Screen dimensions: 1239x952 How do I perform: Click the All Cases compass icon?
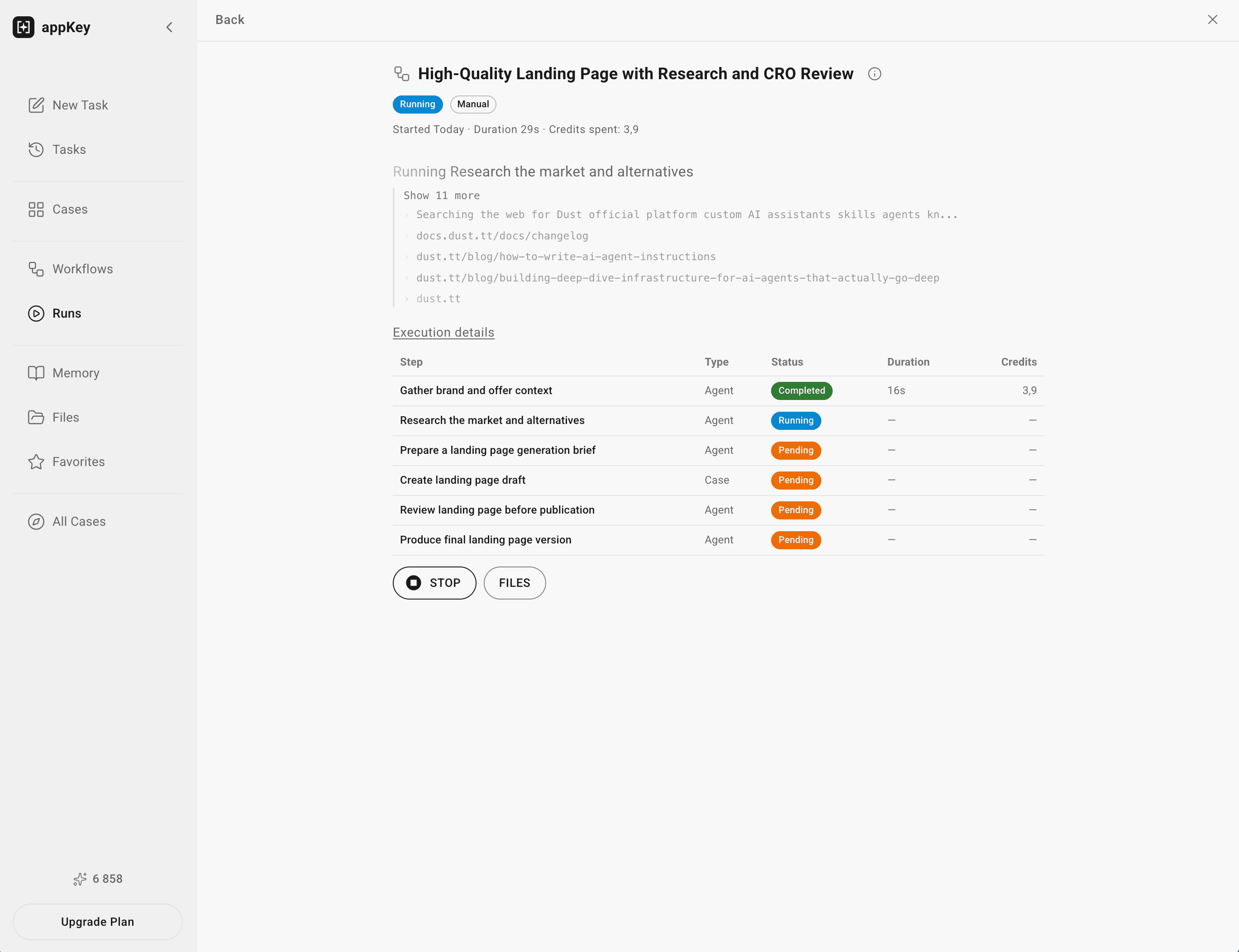point(36,521)
